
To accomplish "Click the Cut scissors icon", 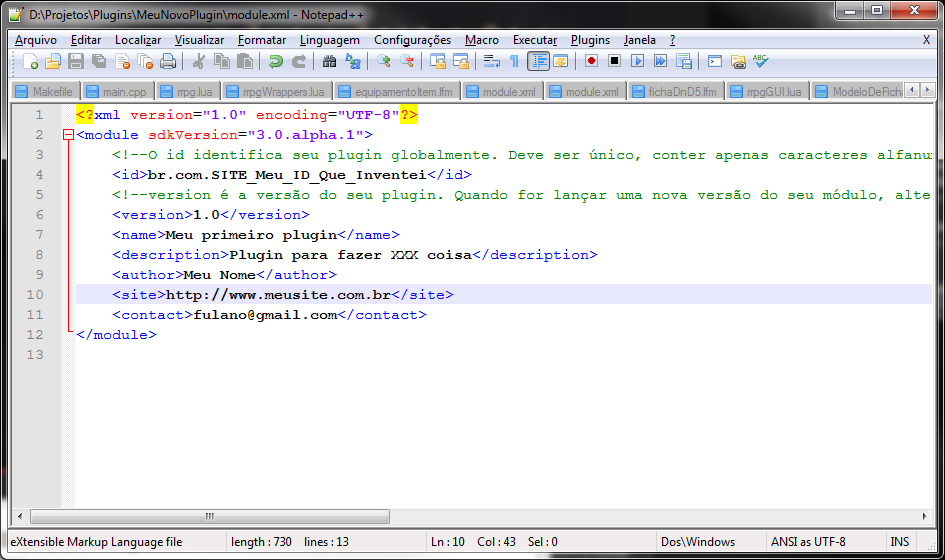I will click(199, 62).
